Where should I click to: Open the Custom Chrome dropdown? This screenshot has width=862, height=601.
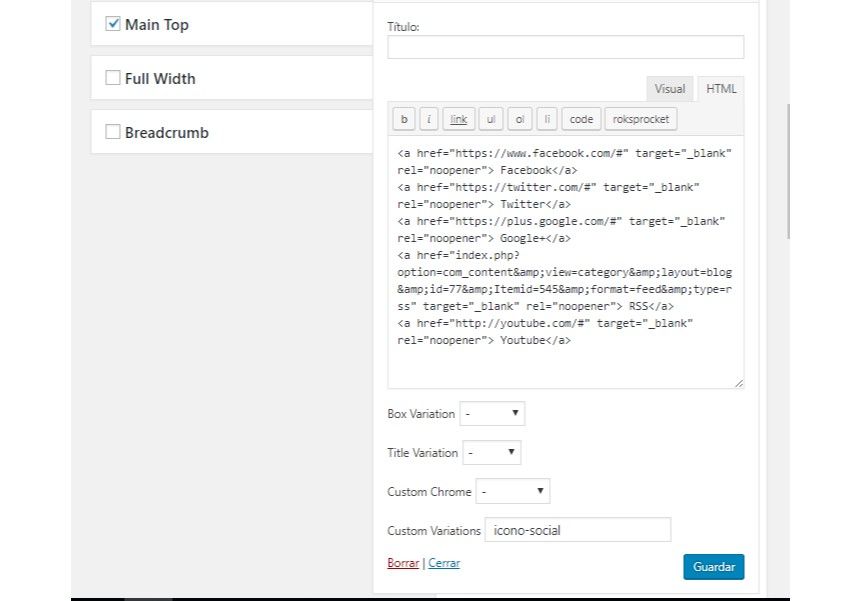[512, 492]
